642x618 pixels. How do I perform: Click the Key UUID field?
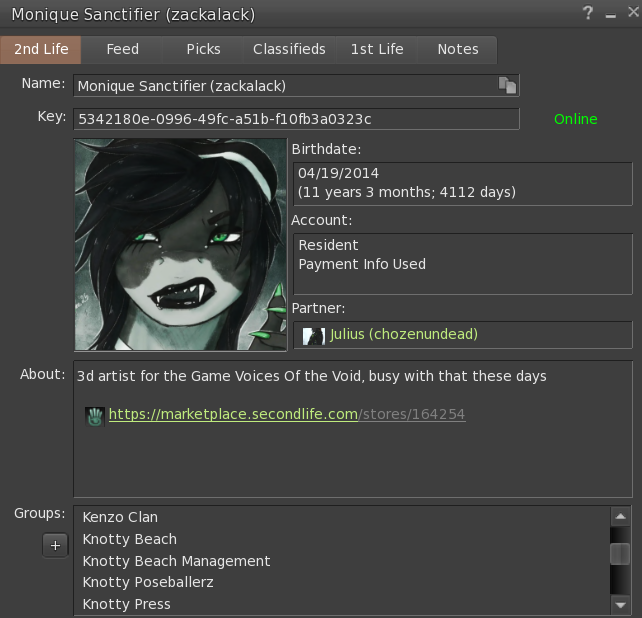click(296, 119)
